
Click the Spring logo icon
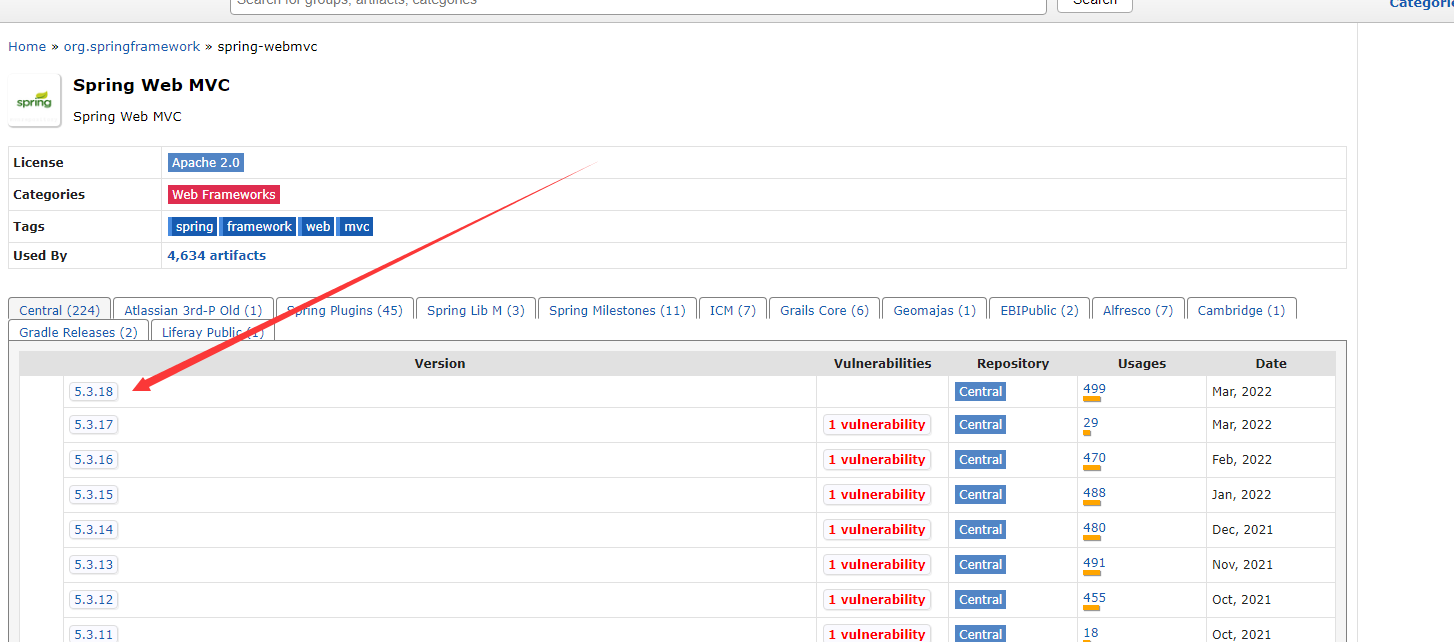(34, 101)
